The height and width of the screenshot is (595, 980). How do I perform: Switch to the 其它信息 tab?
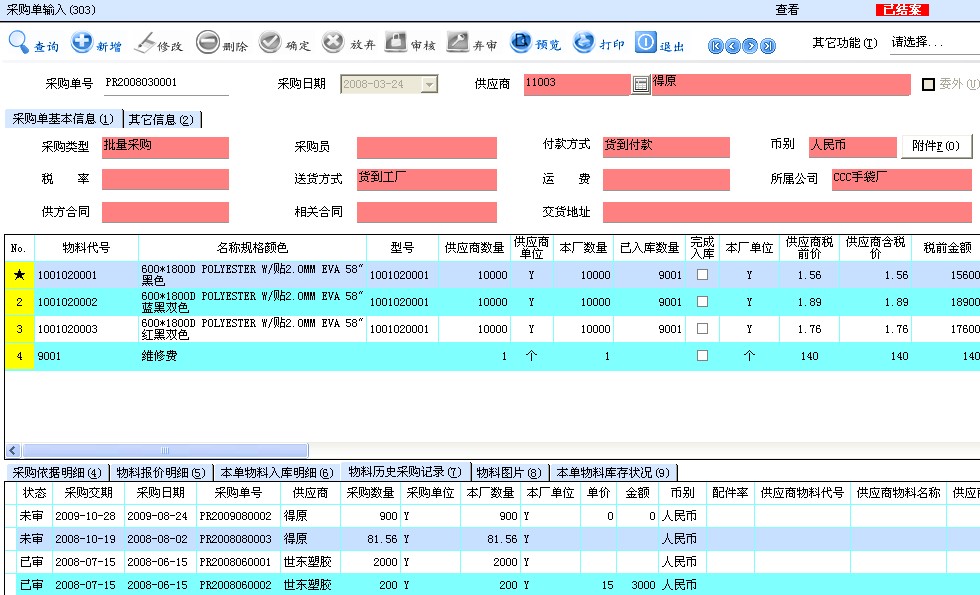pyautogui.click(x=161, y=119)
